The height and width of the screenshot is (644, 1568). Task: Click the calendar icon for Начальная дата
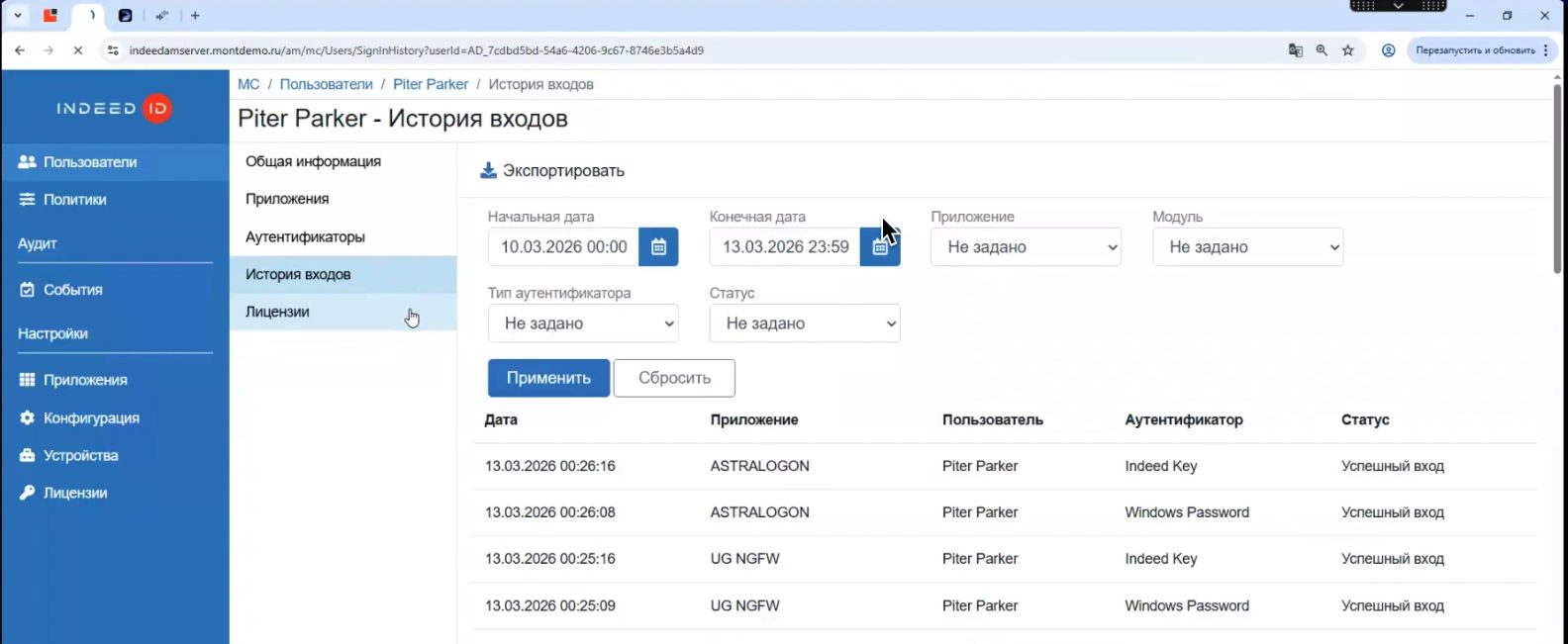tap(658, 247)
